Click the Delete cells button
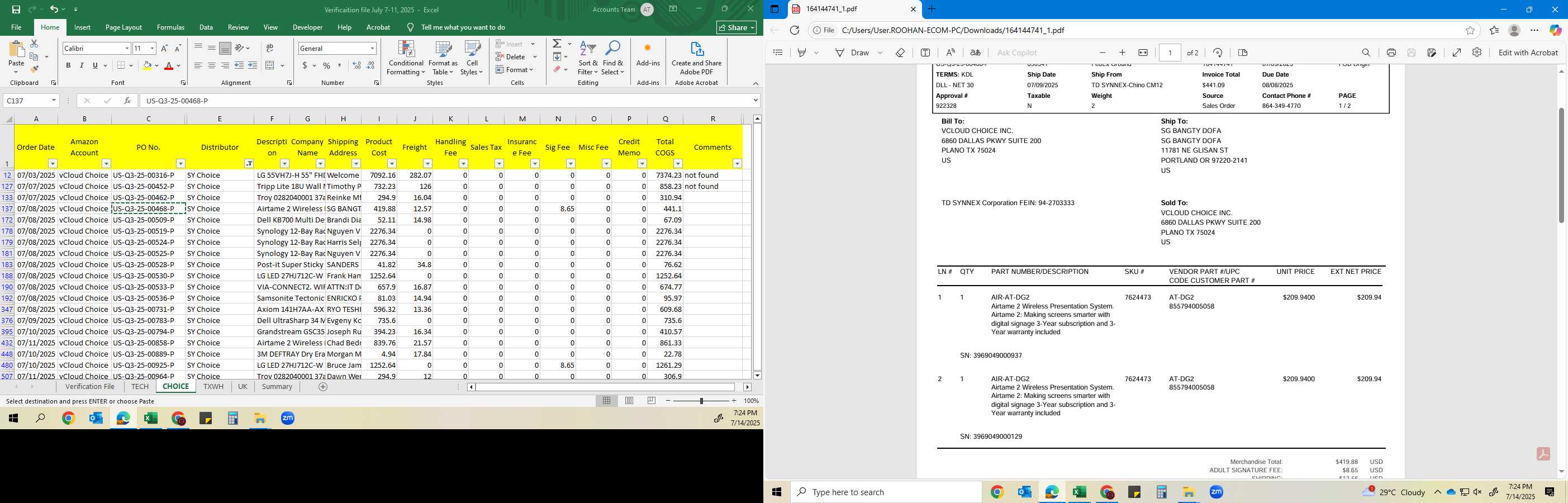1568x503 pixels. (x=515, y=56)
